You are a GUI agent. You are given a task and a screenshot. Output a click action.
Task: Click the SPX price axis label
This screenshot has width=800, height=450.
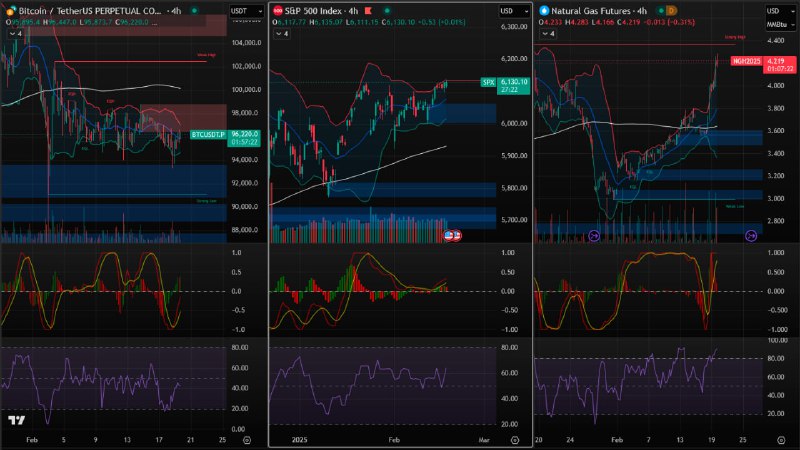click(x=488, y=82)
